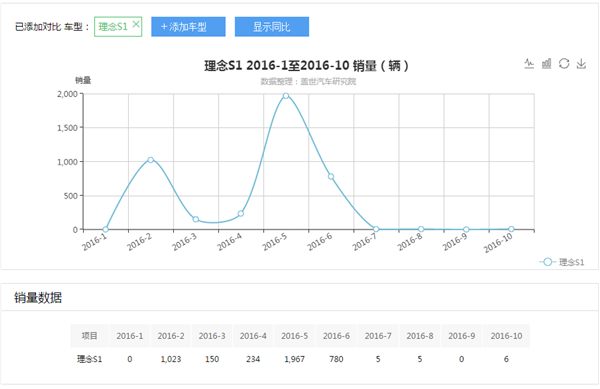The height and width of the screenshot is (389, 600).
Task: Toggle 理念S1 legend series visibility
Action: (x=562, y=262)
